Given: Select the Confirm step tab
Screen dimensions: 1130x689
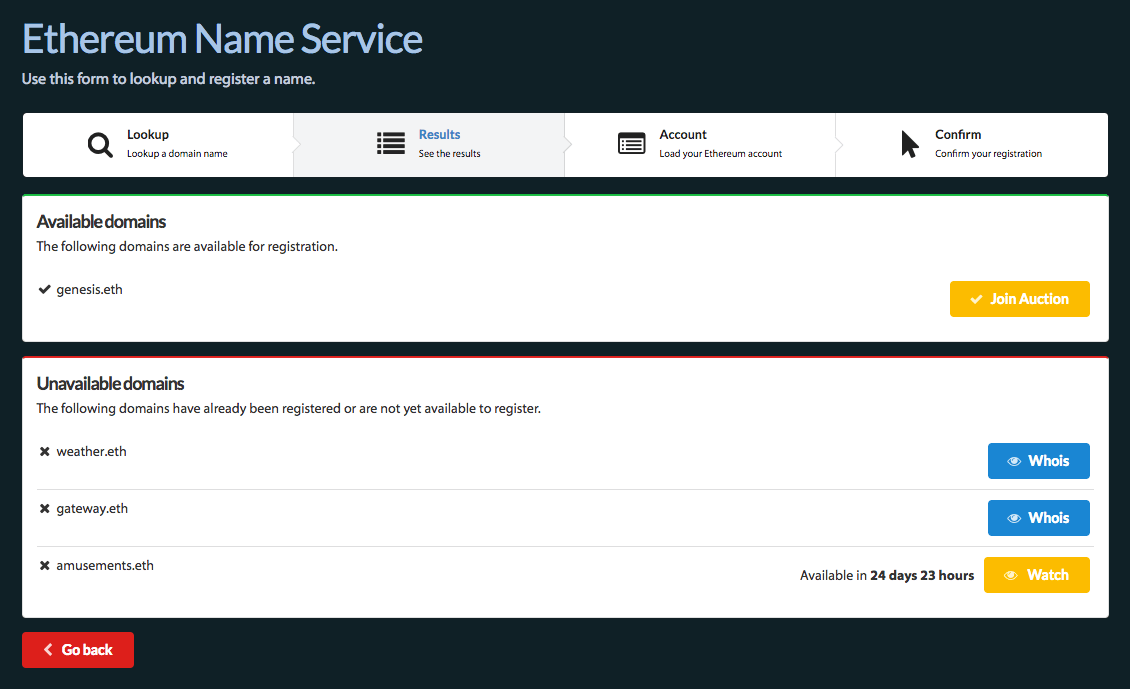Looking at the screenshot, I should 971,145.
